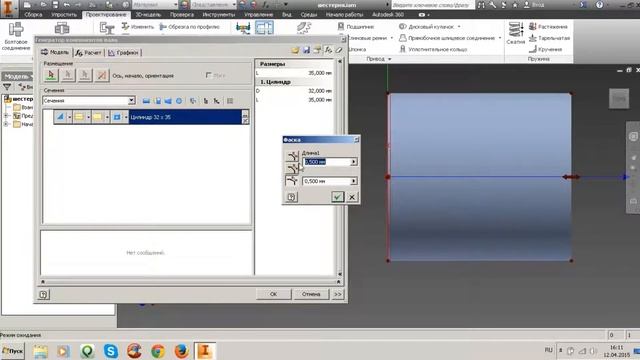The height and width of the screenshot is (360, 640).
Task: Open section type yellow icon dropdown arrow
Action: tap(88, 117)
